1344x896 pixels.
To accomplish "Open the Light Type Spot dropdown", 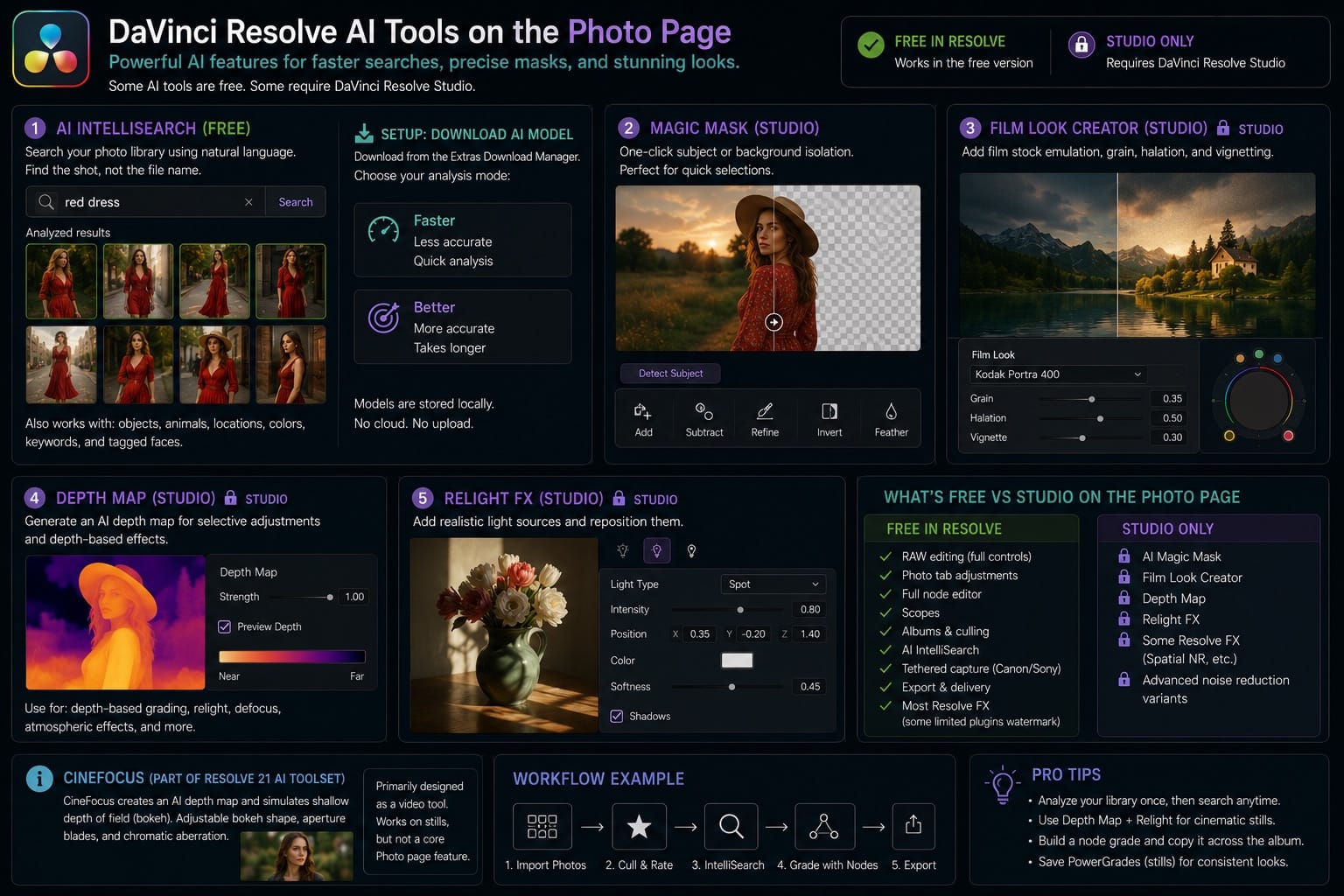I will click(773, 584).
